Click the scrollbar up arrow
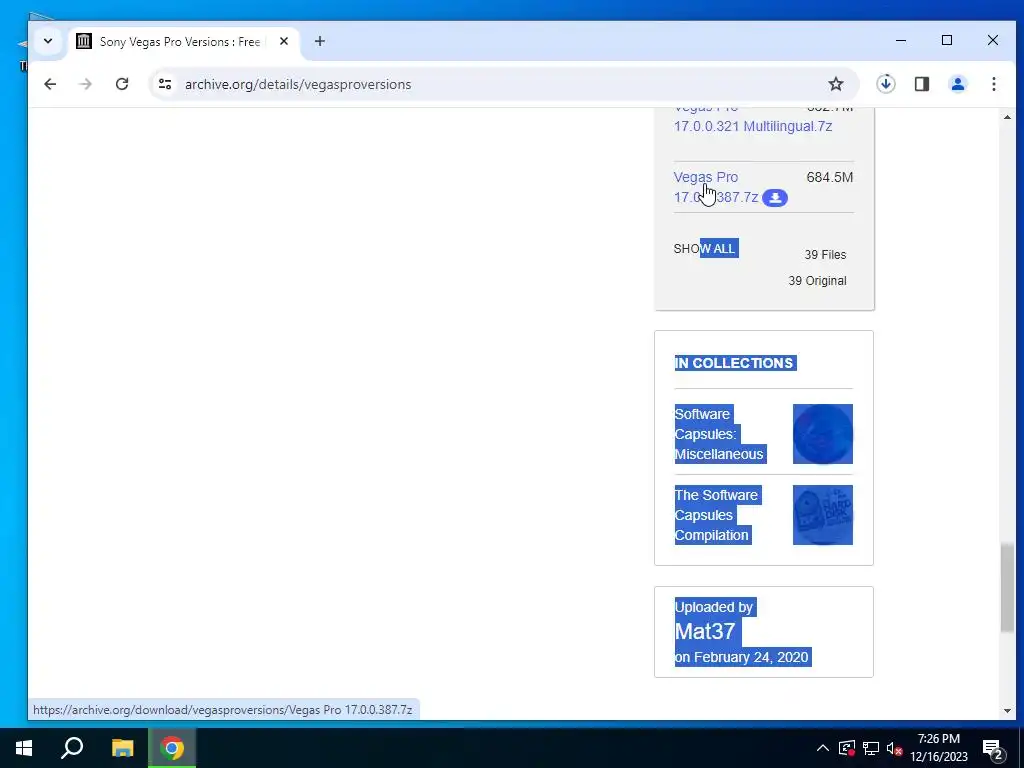Viewport: 1024px width, 768px height. 1007,118
